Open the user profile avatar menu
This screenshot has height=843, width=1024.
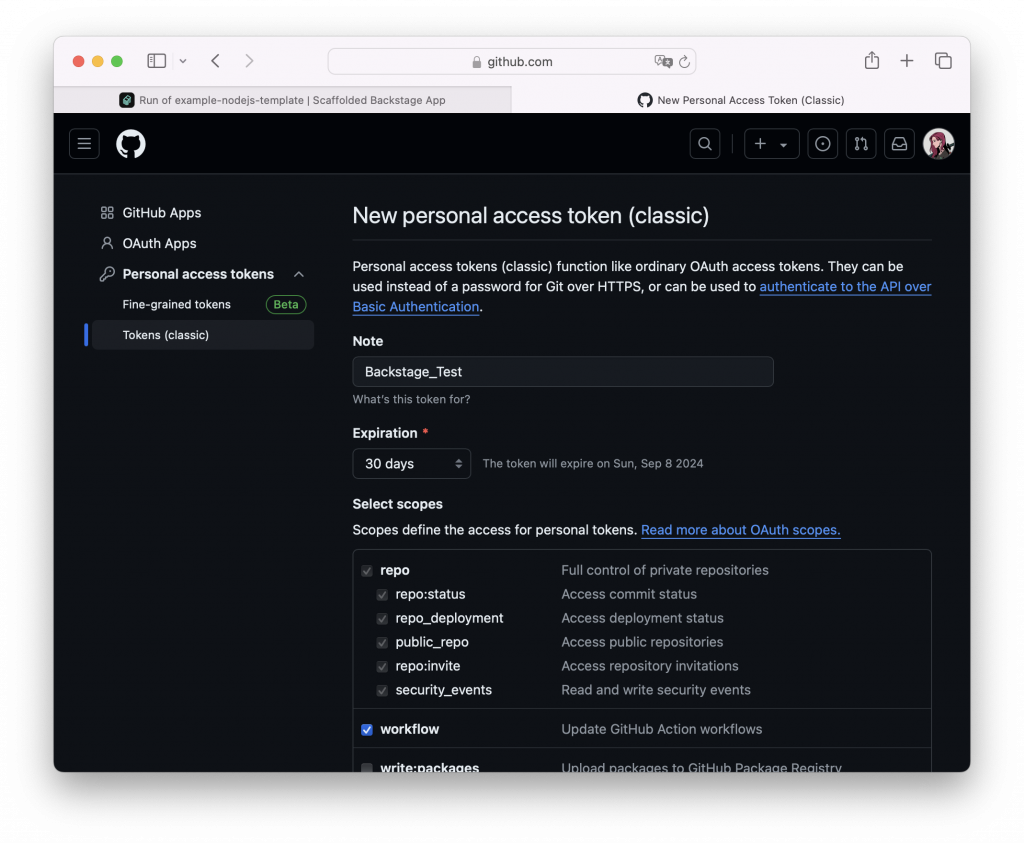click(938, 144)
